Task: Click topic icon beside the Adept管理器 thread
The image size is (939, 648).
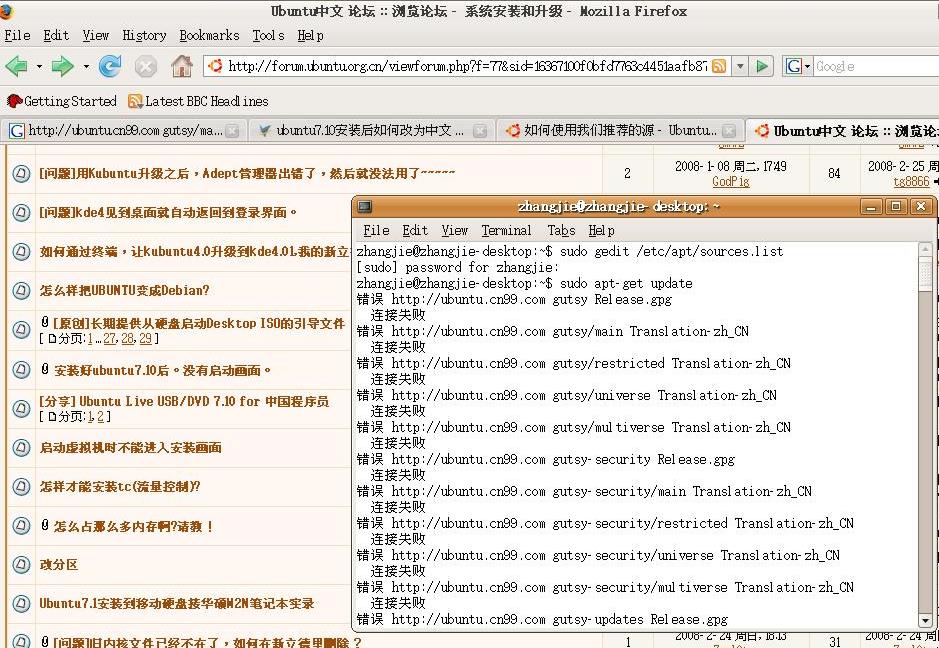Action: [x=21, y=174]
